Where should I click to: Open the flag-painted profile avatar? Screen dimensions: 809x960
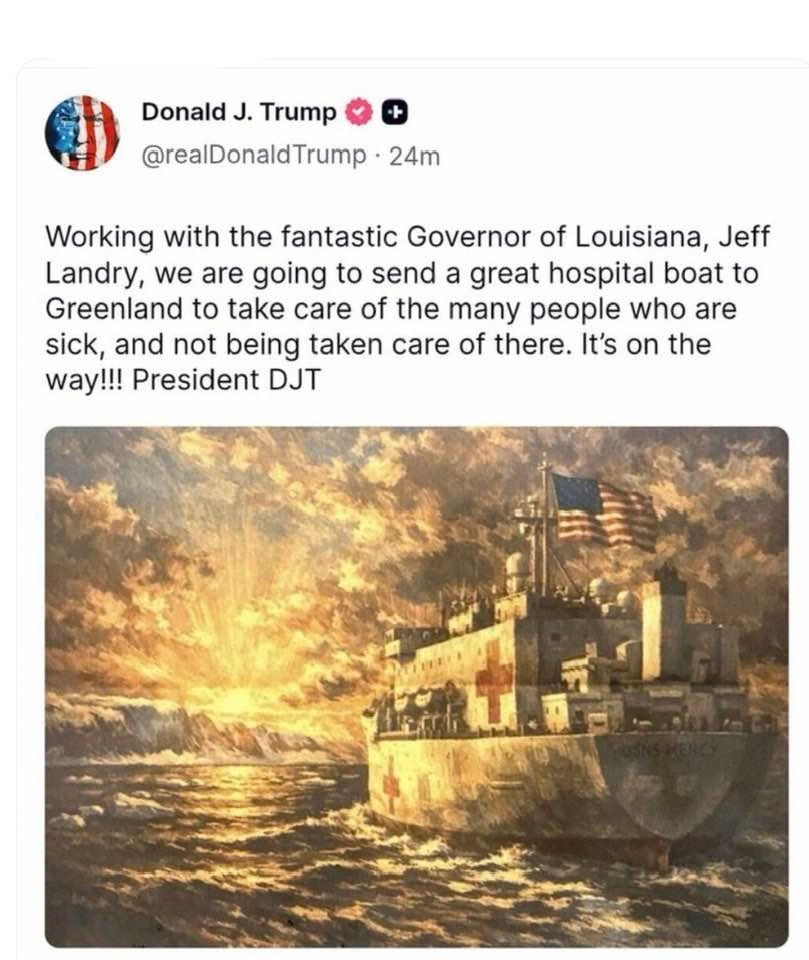(82, 133)
